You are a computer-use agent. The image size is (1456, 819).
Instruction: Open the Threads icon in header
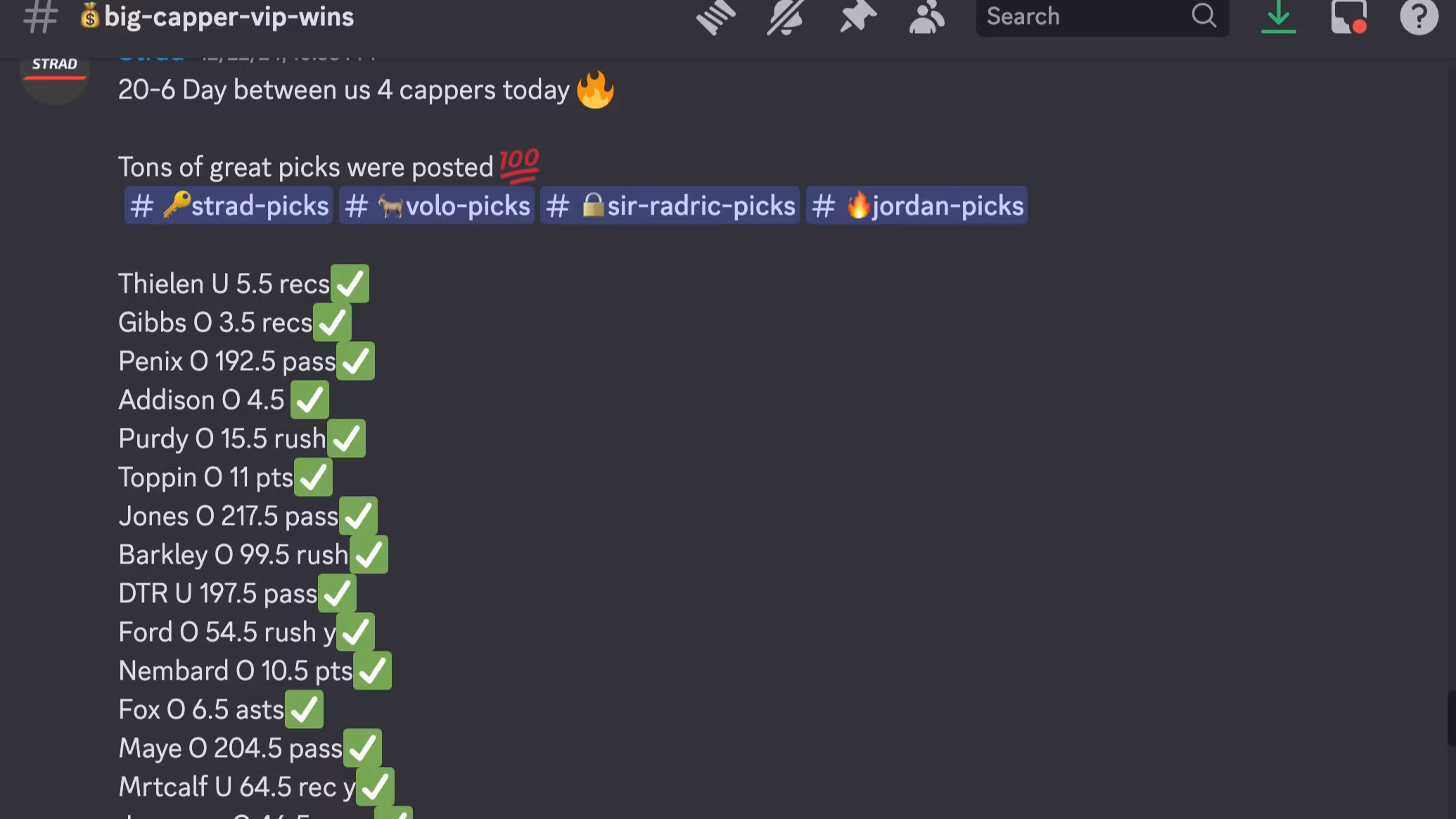point(715,17)
